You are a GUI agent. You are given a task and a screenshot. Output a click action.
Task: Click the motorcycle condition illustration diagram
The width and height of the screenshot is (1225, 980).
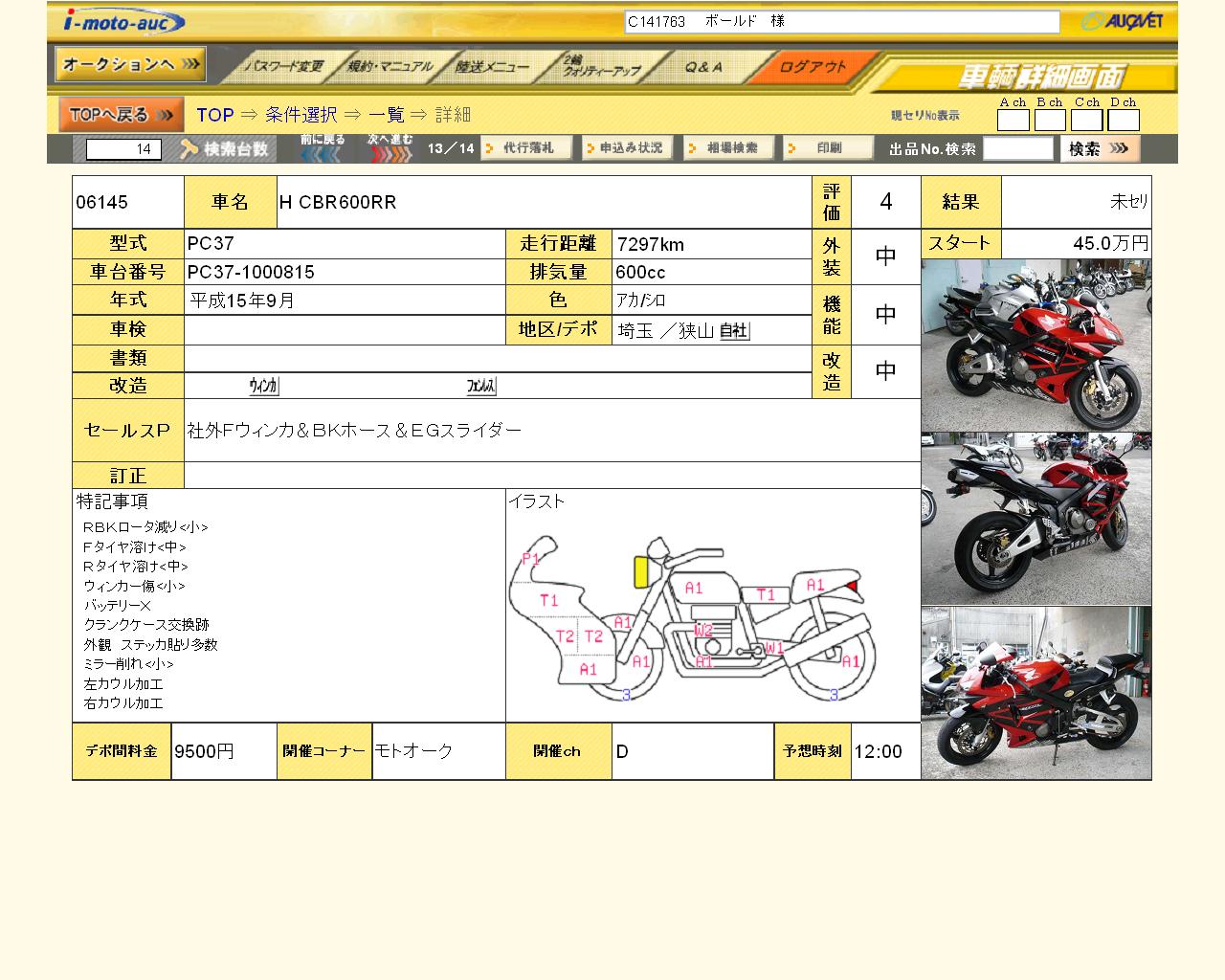[x=691, y=616]
